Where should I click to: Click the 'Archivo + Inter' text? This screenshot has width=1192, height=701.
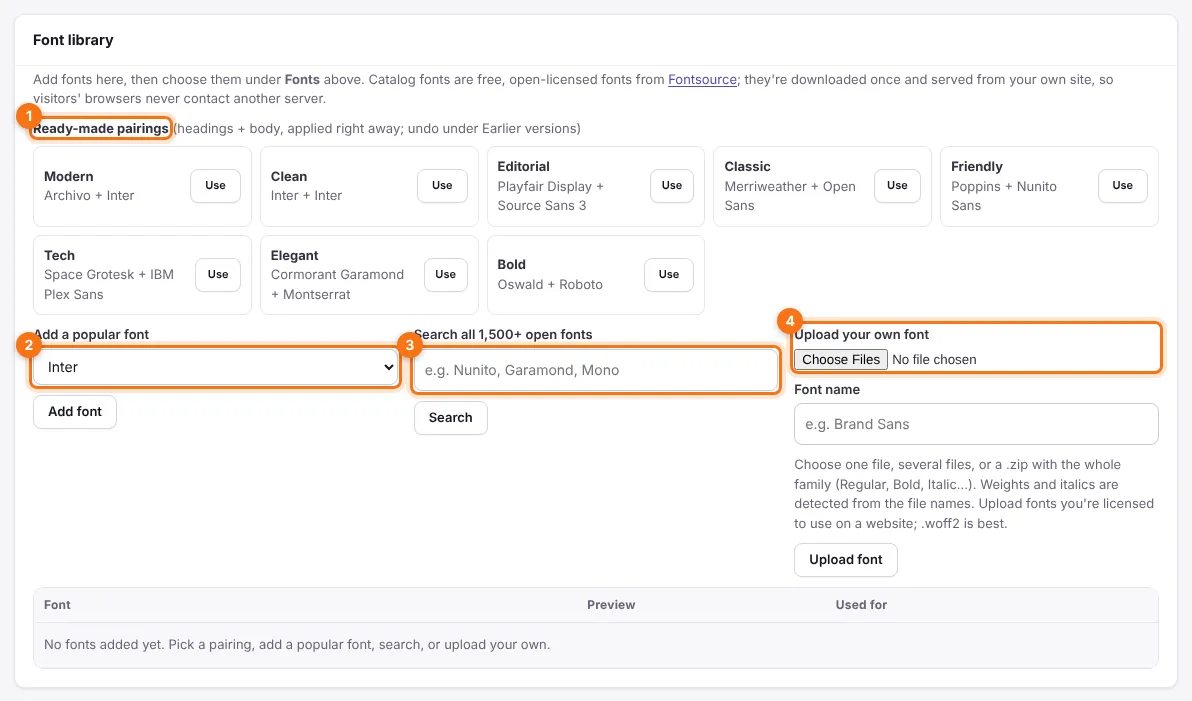click(89, 195)
